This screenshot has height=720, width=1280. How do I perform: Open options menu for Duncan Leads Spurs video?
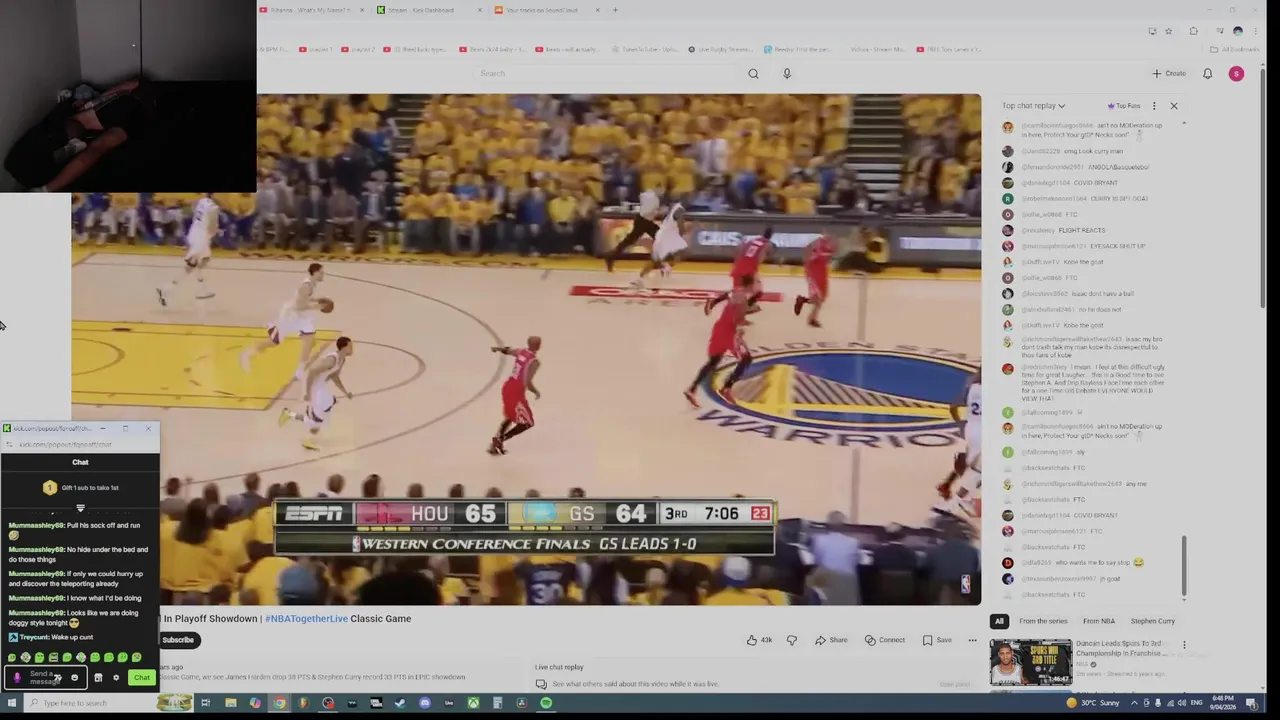point(1184,646)
